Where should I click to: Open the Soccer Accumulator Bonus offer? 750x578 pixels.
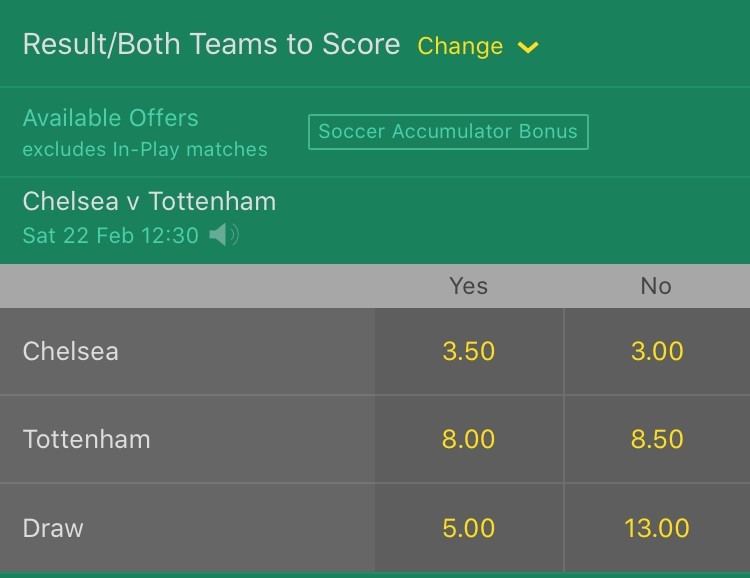[448, 132]
